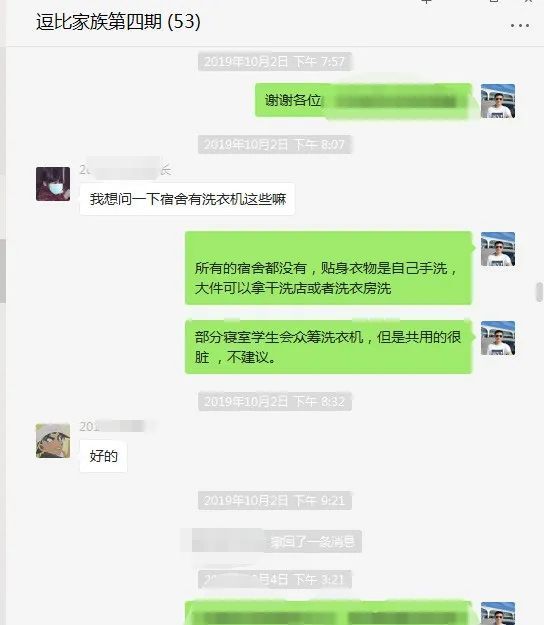Click the 撤回了一条消息 system notice
Viewport: 544px width, 625px height.
point(277,541)
